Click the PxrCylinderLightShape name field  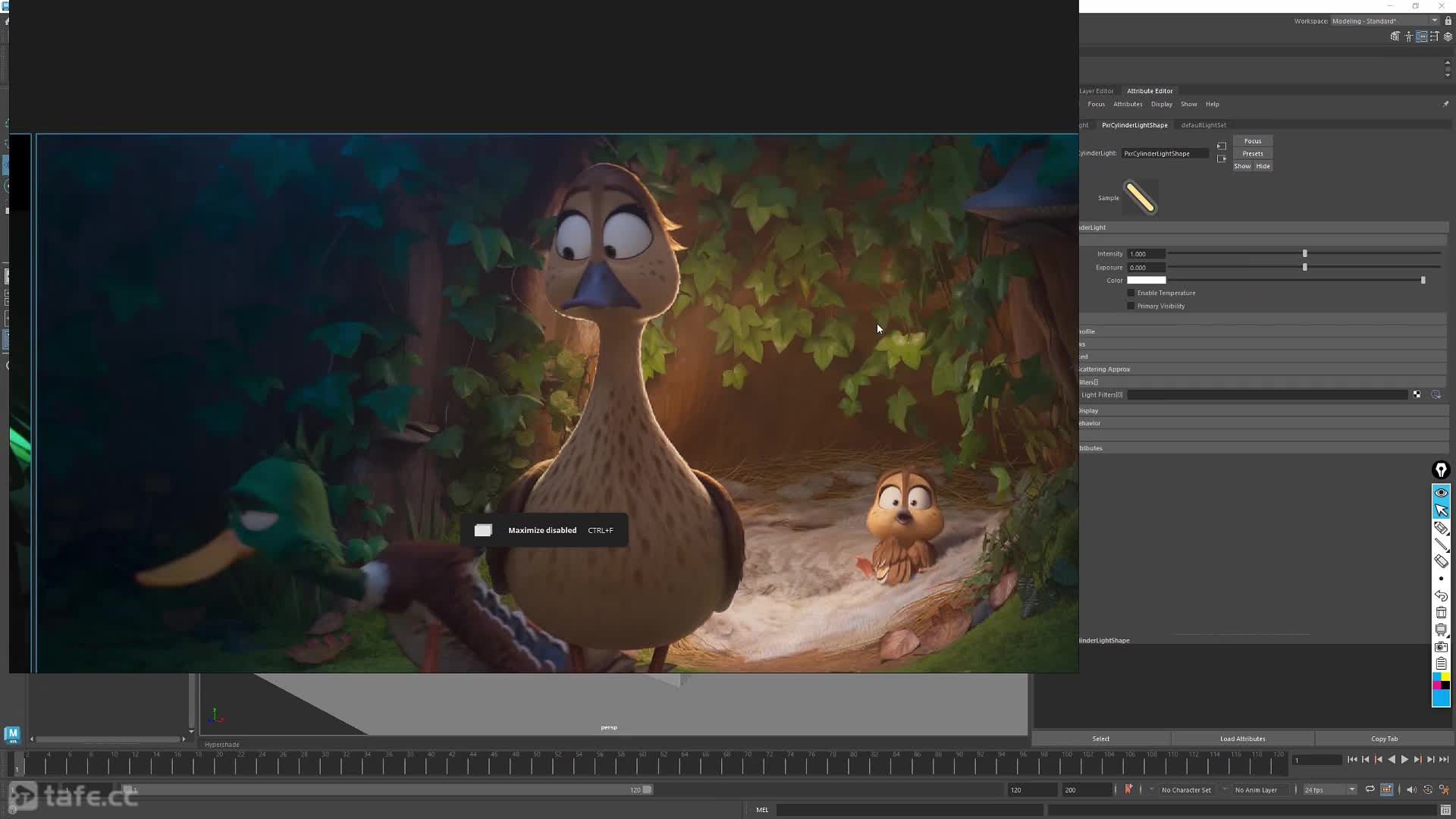(x=1165, y=153)
